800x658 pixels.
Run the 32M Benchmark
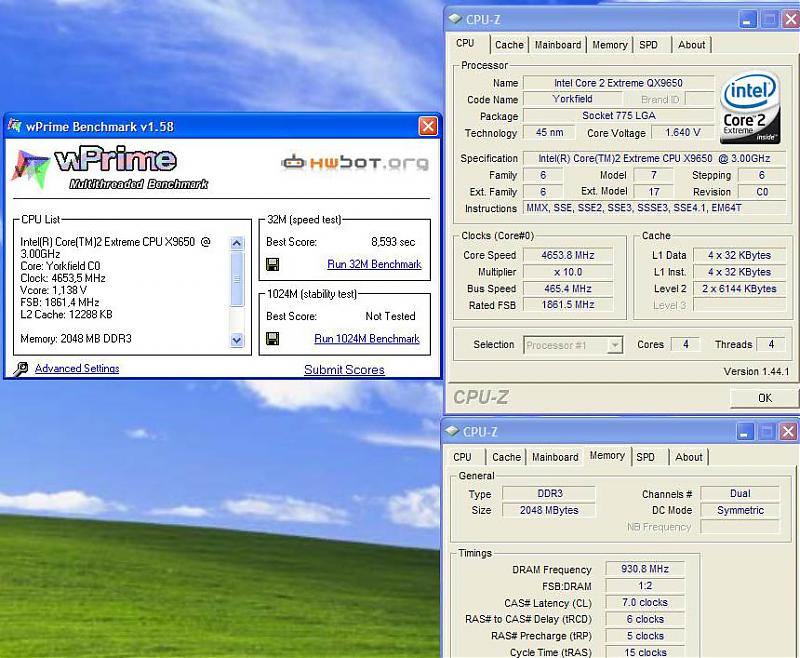coord(374,264)
